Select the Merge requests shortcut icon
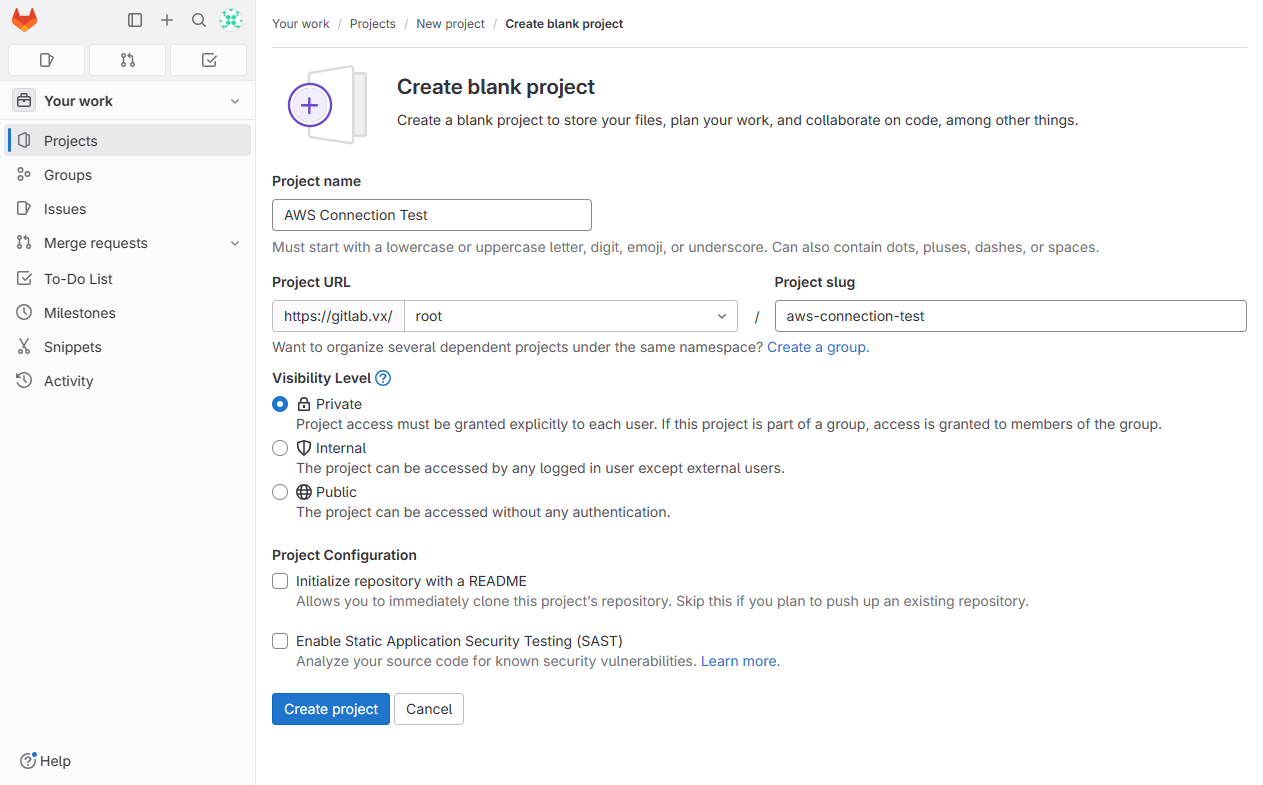1263x785 pixels. click(127, 60)
